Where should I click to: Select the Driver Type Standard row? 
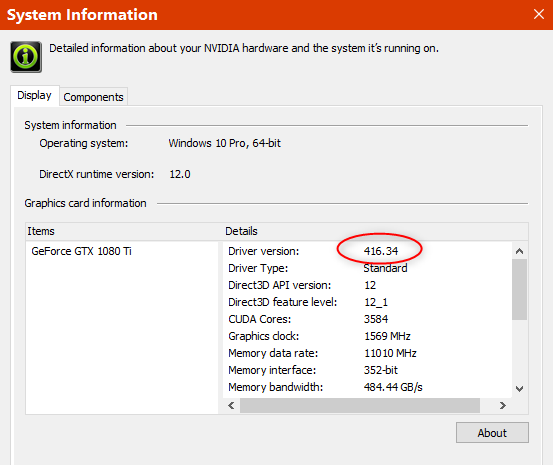(367, 268)
